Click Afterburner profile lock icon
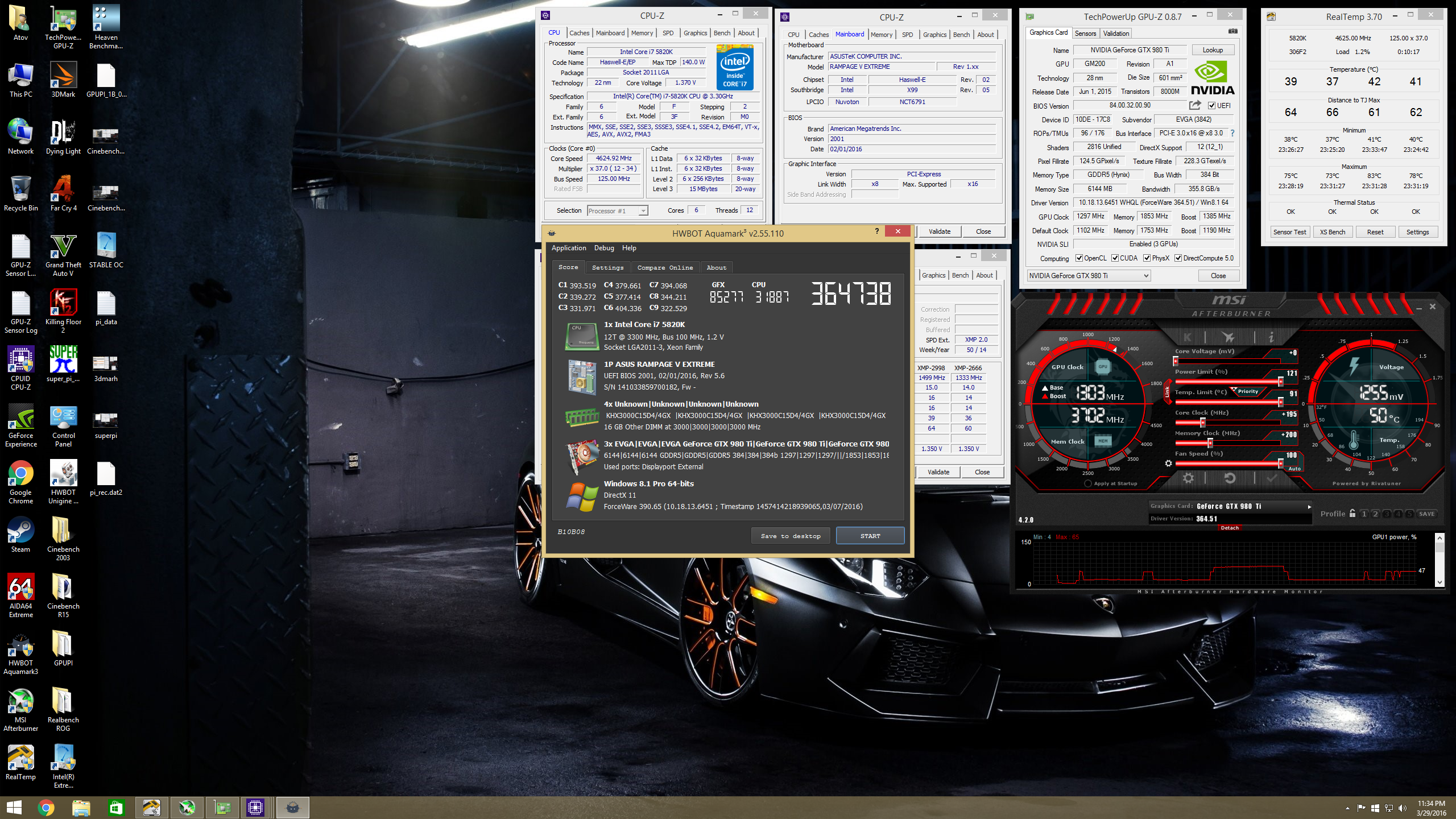This screenshot has width=1456, height=819. pos(1352,513)
